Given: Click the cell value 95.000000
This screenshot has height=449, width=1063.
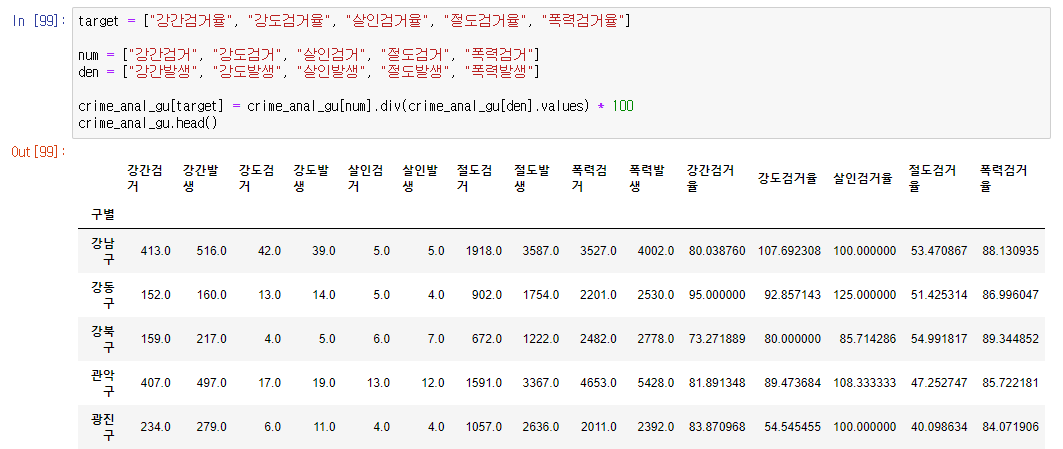Looking at the screenshot, I should pos(717,295).
